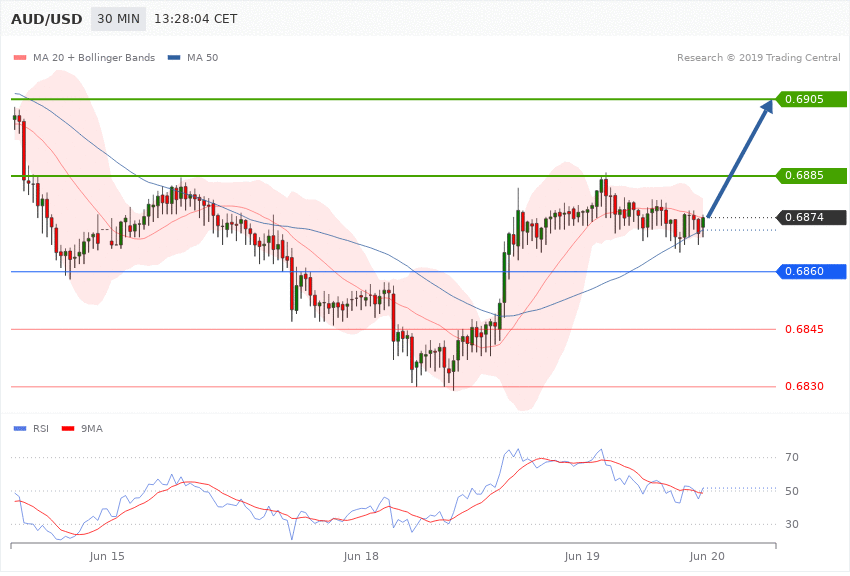Click the RSI 50 level label
Screen dimensions: 850x576
(791, 491)
